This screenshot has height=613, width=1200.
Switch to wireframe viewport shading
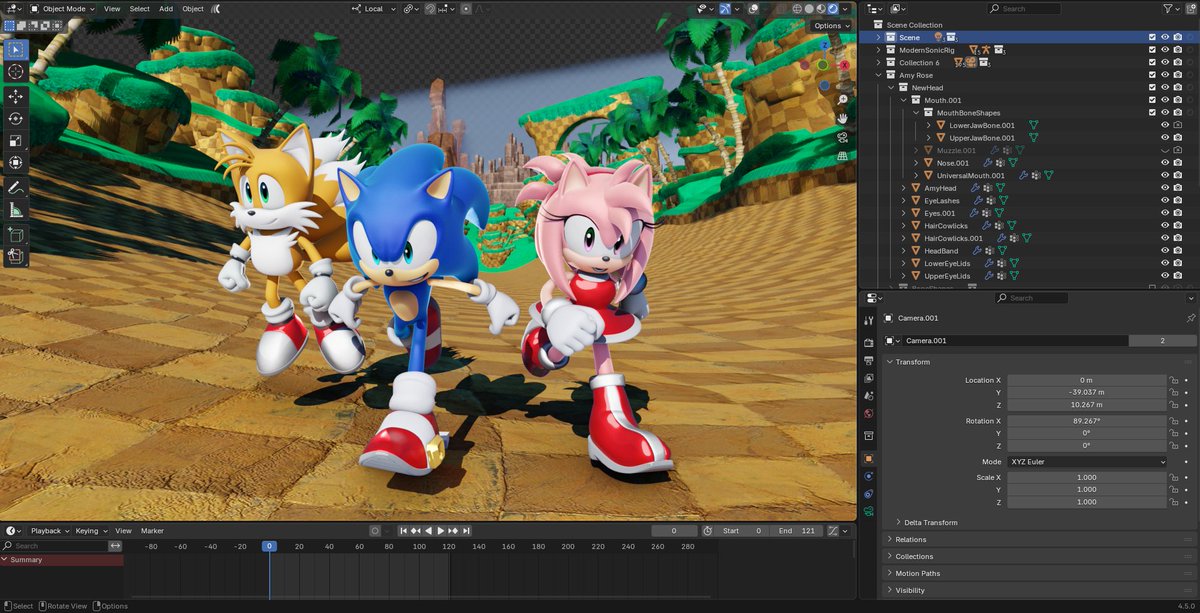pos(797,9)
